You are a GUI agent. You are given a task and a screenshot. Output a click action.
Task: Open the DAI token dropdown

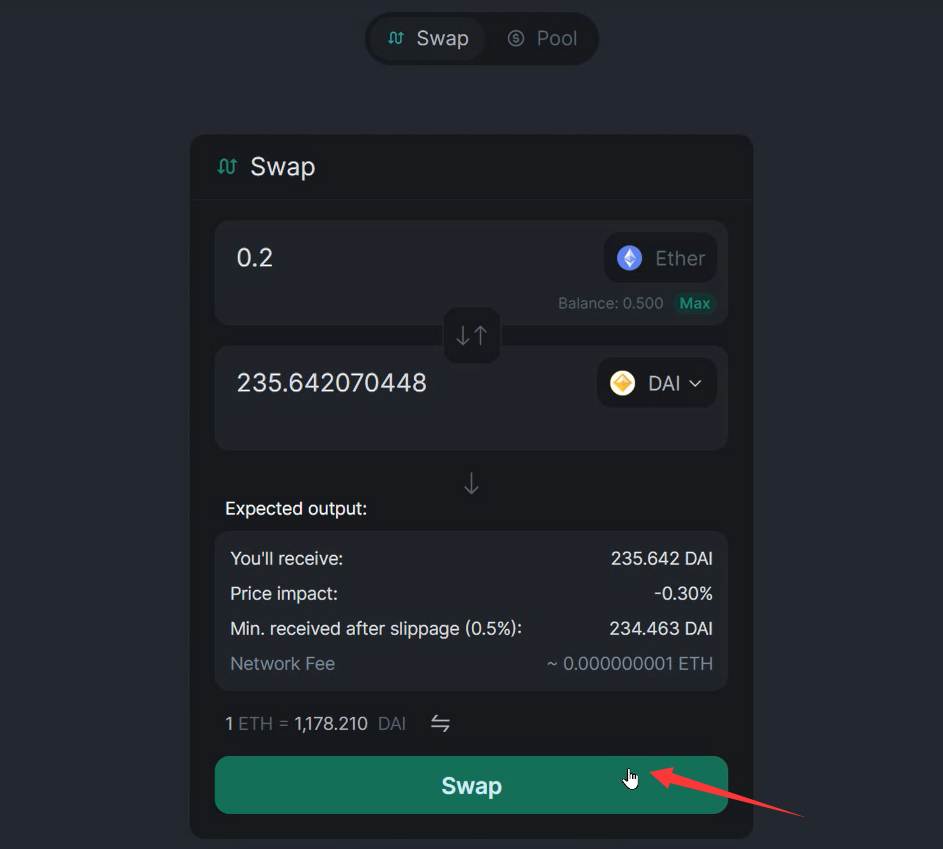[656, 382]
